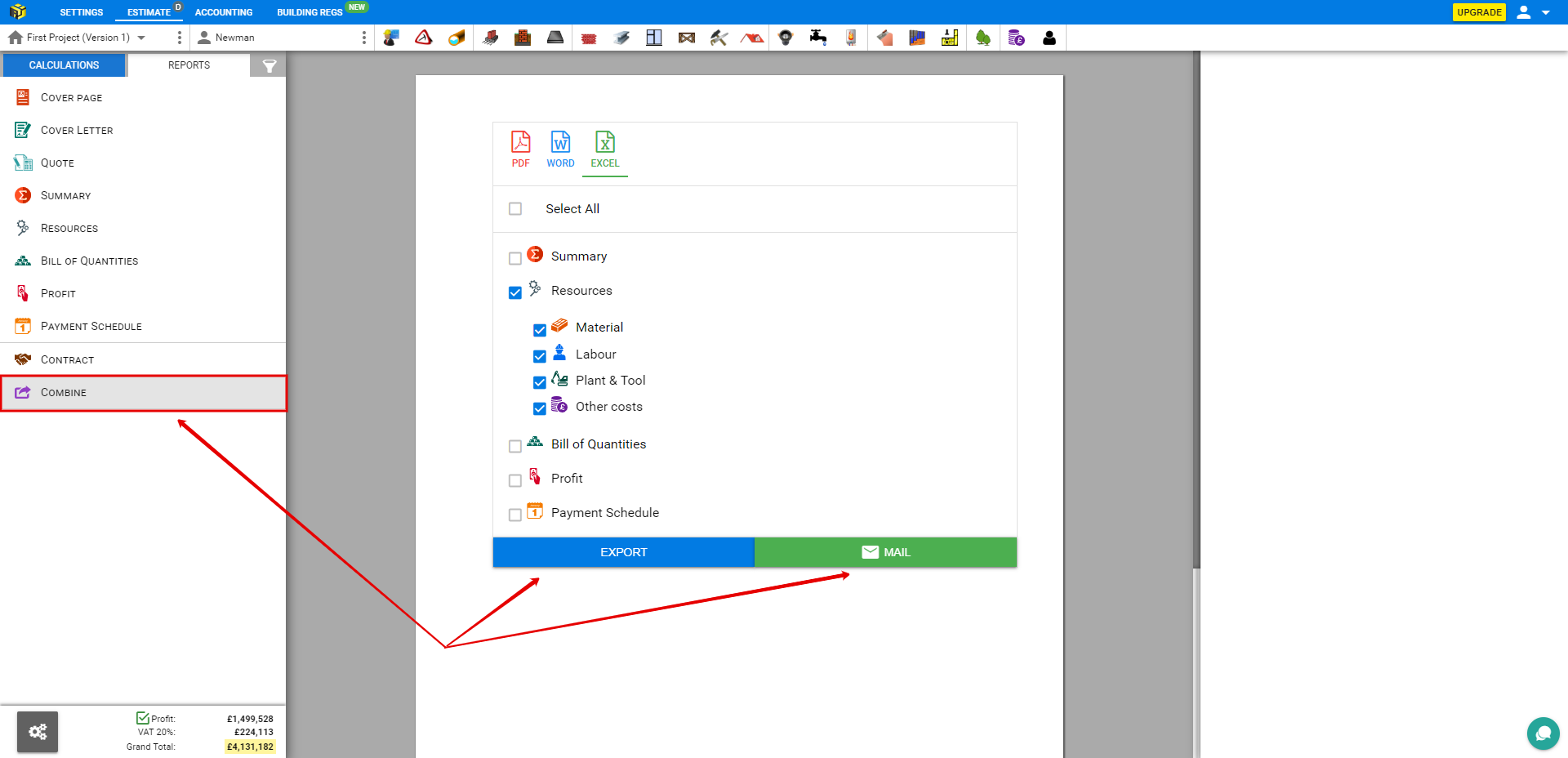Open the orange drainage pipe icon
The height and width of the screenshot is (758, 1568).
point(457,38)
